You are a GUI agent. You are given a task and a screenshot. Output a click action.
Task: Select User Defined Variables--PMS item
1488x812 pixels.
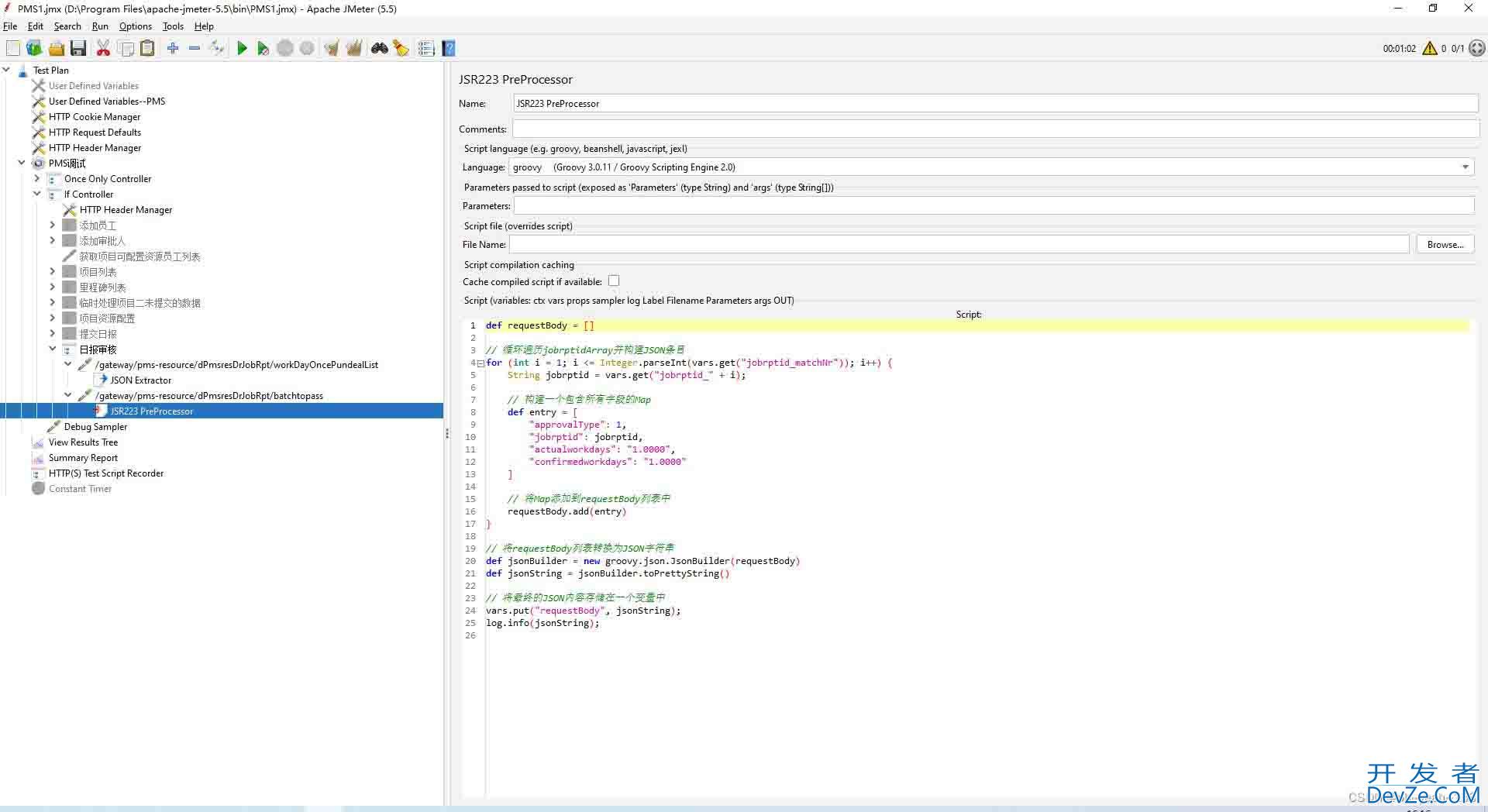tap(106, 101)
